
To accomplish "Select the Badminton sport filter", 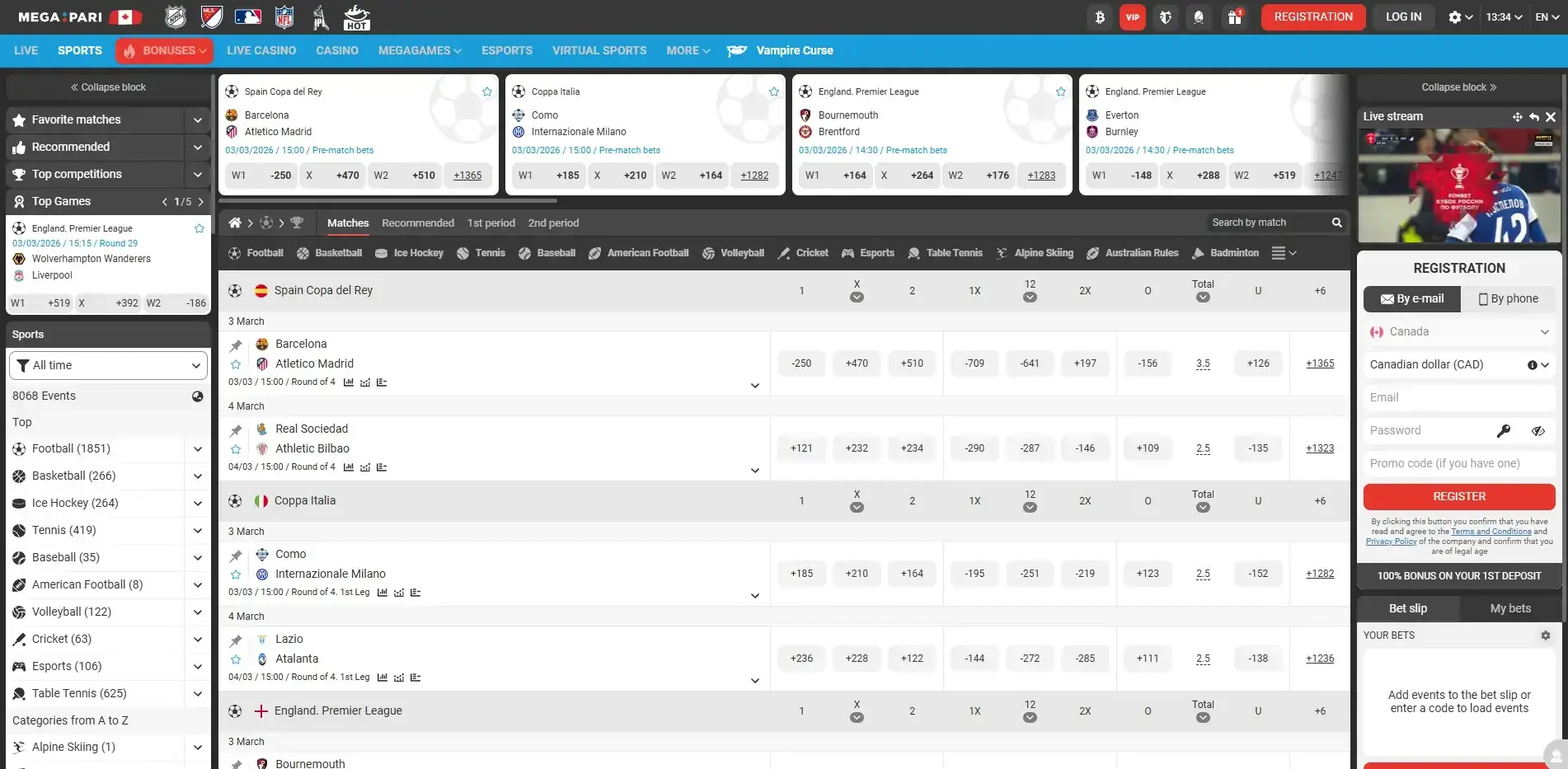I will click(x=1225, y=253).
